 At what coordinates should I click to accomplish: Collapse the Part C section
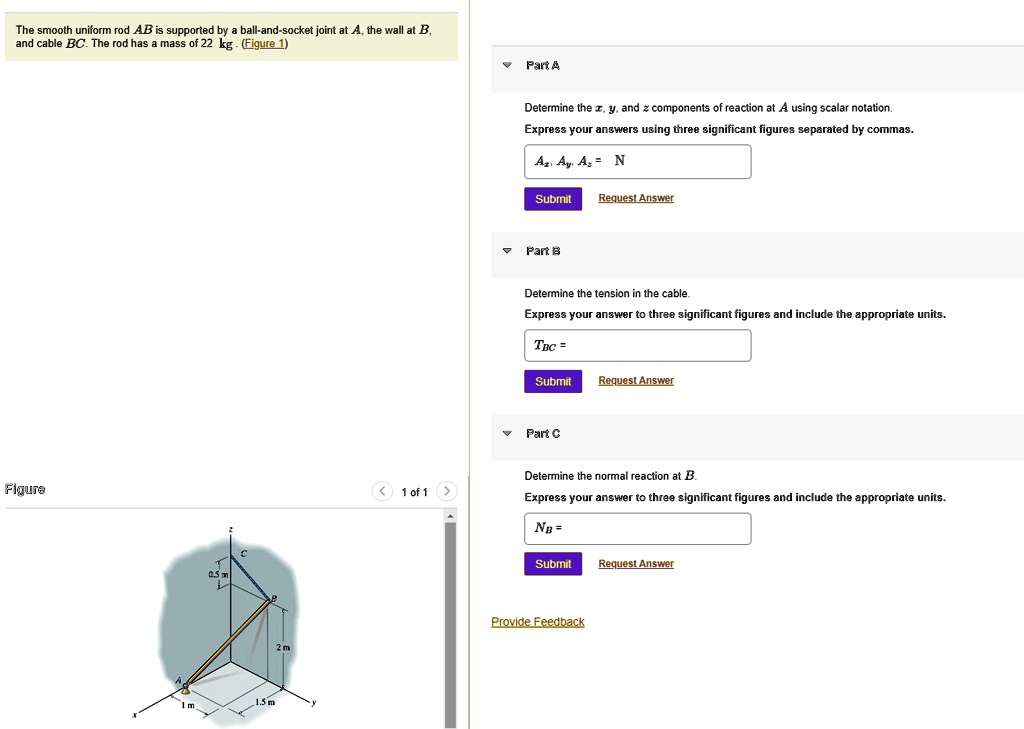click(507, 433)
